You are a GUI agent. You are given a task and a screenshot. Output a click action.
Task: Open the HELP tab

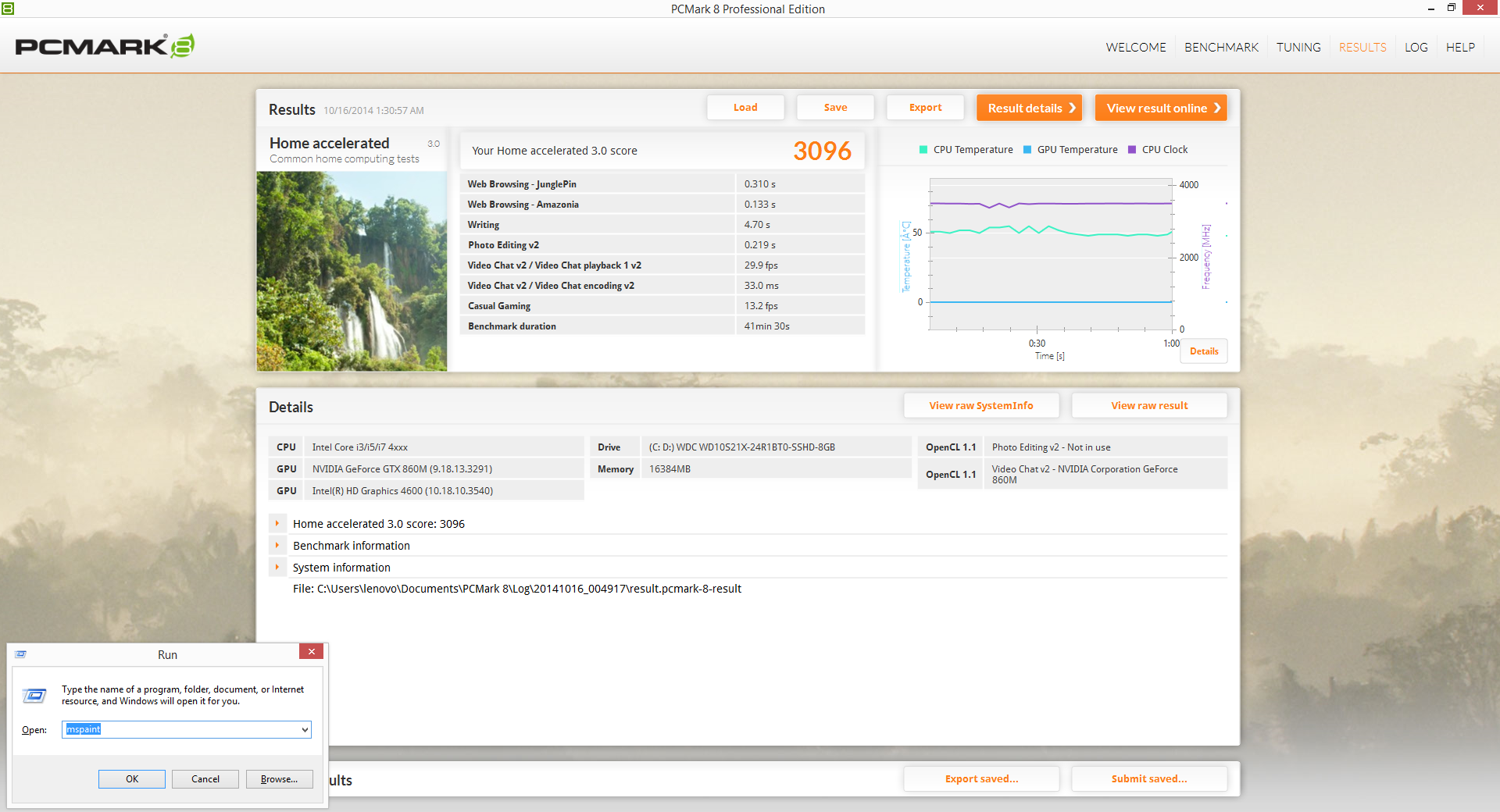(1460, 48)
